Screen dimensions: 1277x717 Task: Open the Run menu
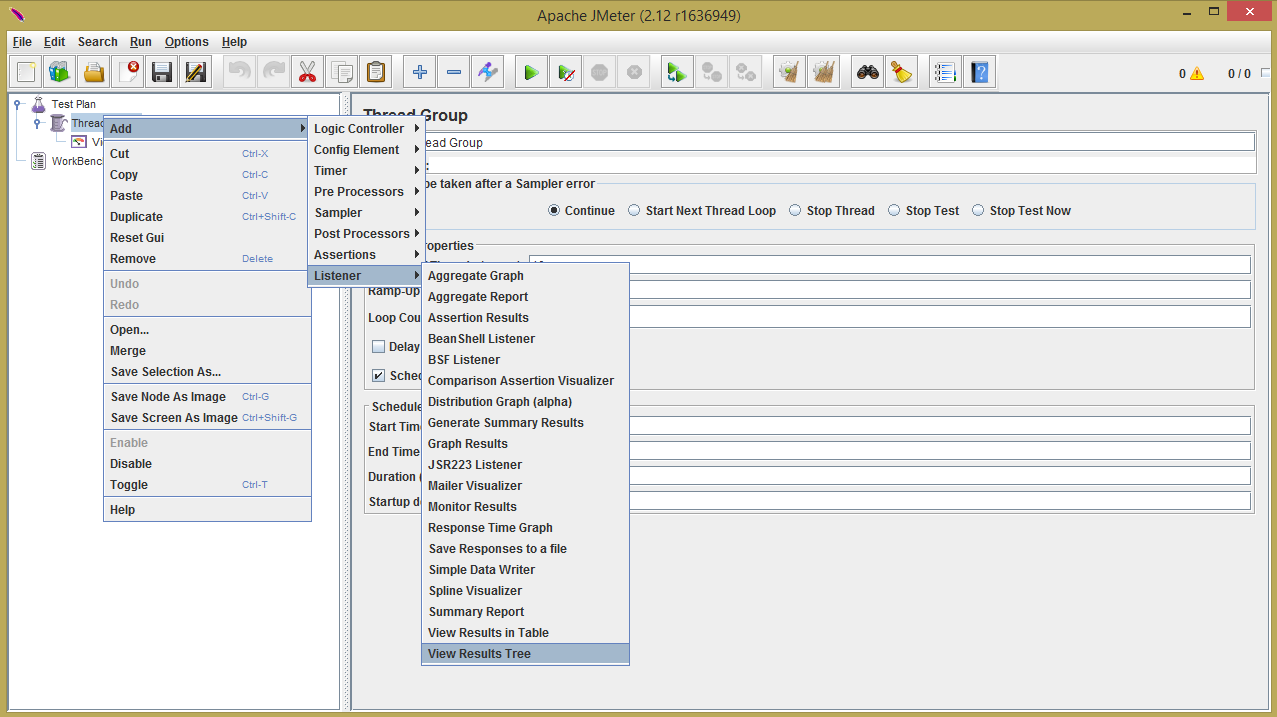[x=141, y=42]
